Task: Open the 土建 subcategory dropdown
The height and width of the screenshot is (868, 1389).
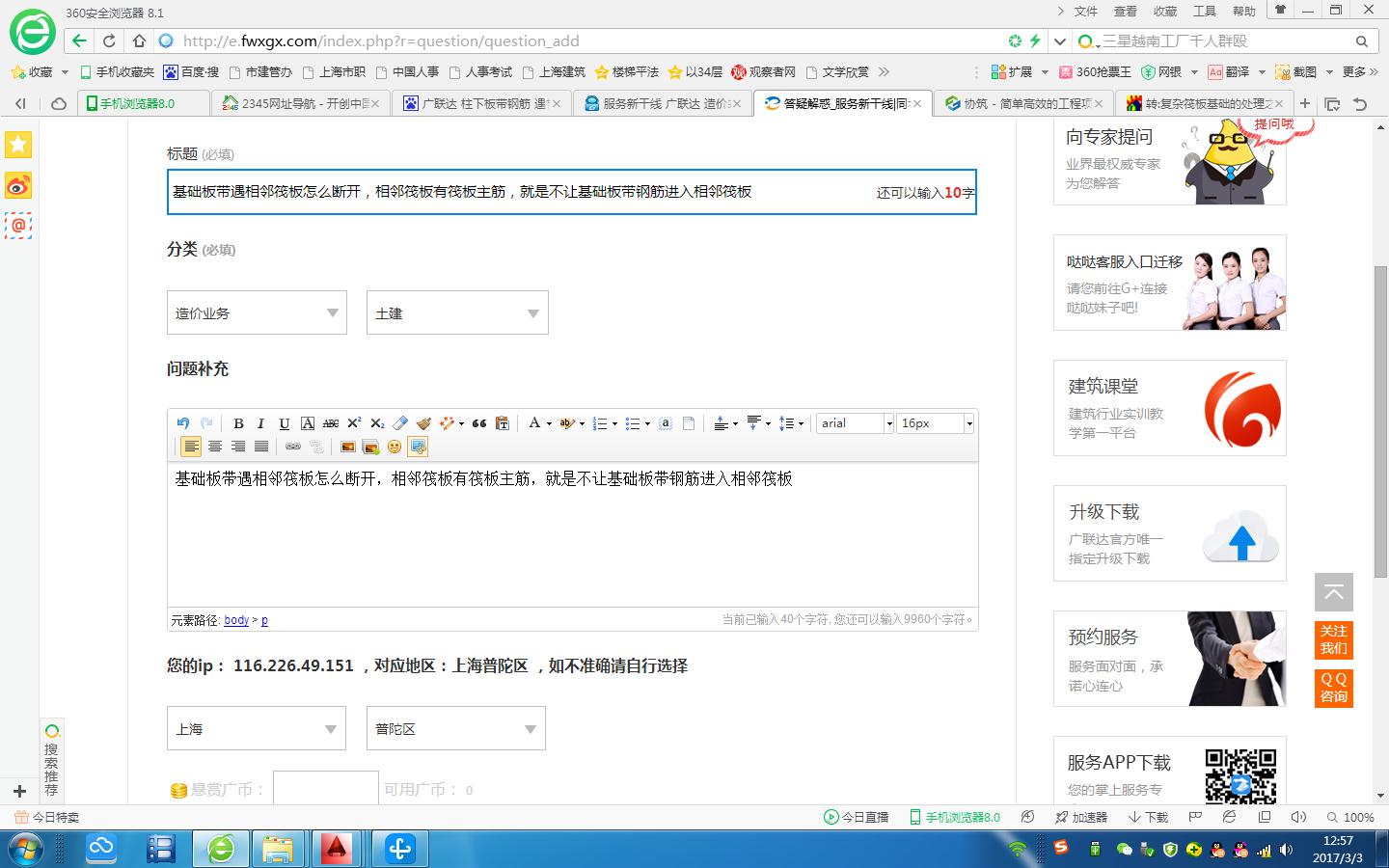Action: (x=457, y=312)
